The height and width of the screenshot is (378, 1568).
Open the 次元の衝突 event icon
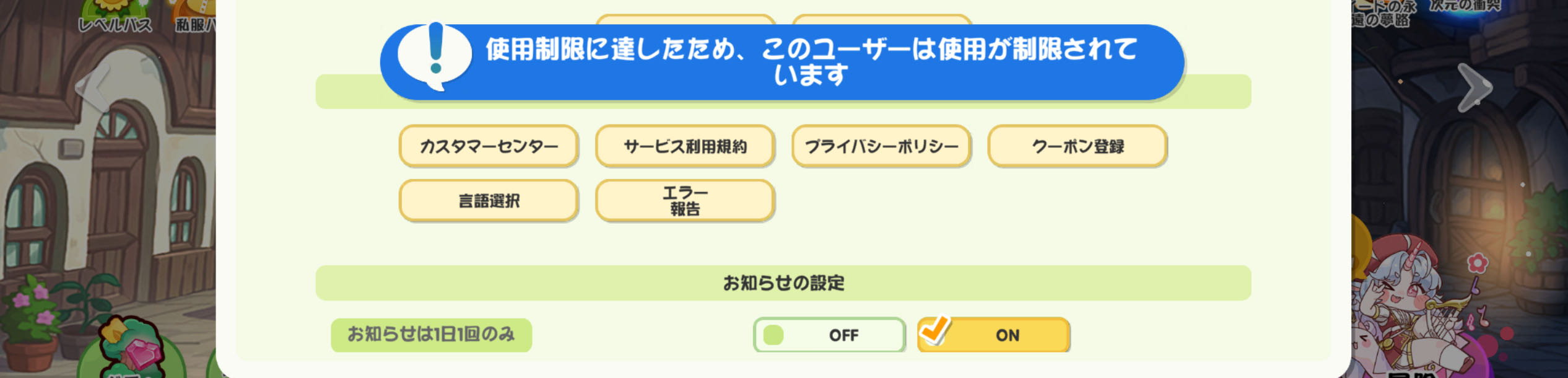1465,7
